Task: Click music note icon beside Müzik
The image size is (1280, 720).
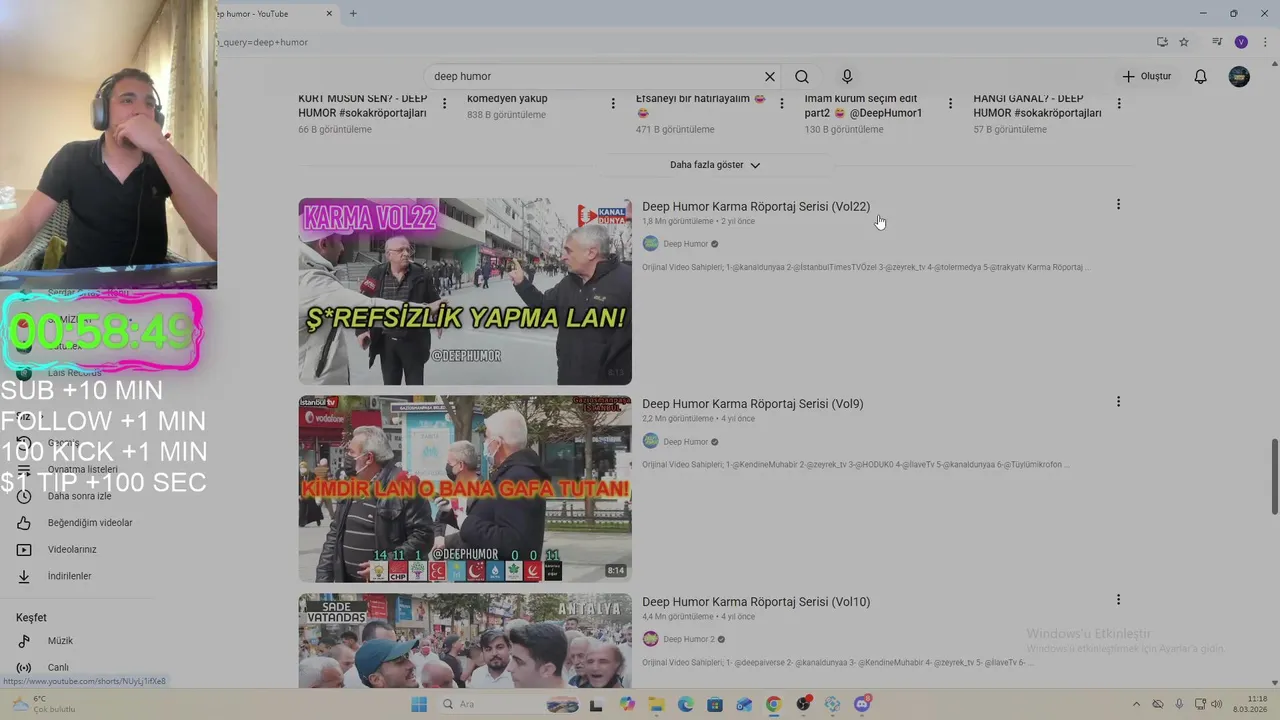Action: [24, 641]
